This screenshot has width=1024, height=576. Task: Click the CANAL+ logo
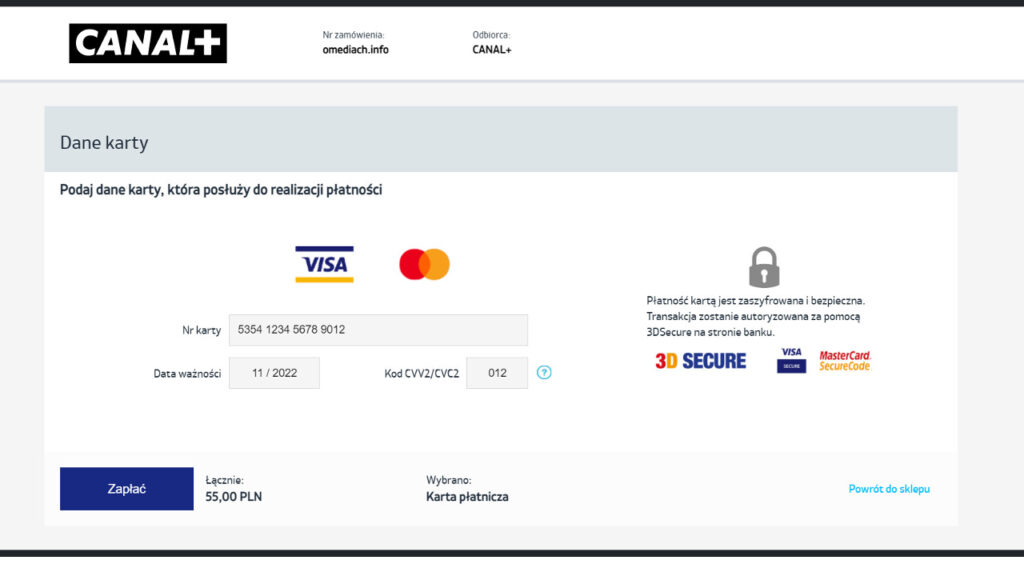148,43
